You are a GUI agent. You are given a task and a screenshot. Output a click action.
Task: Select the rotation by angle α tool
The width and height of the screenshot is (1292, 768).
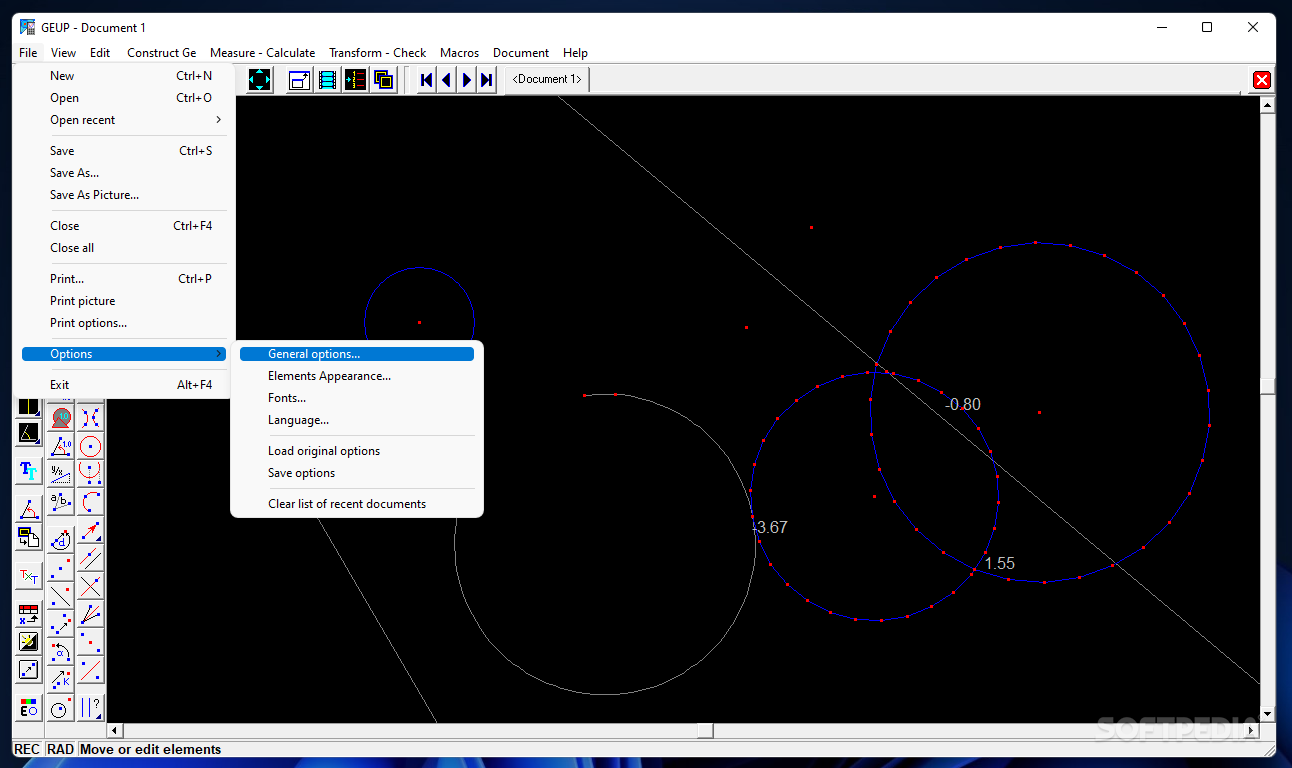pos(61,651)
